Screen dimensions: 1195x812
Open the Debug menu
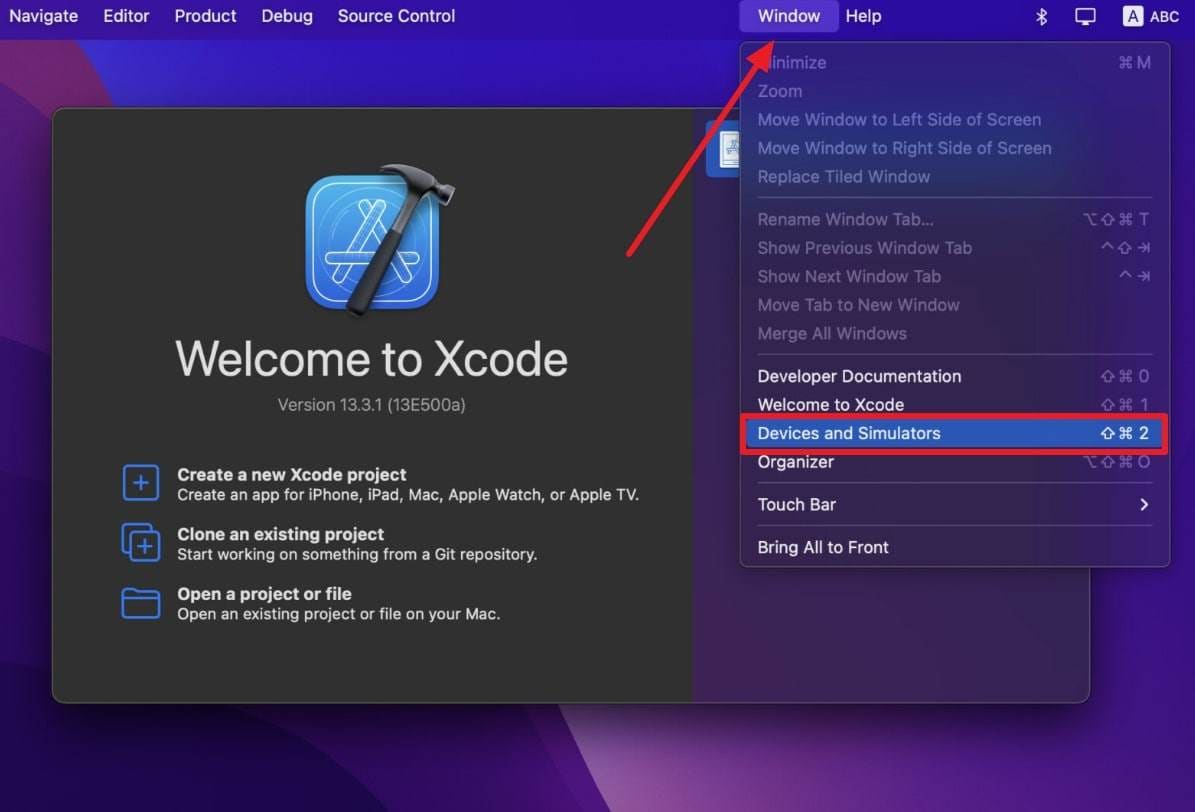(x=287, y=16)
